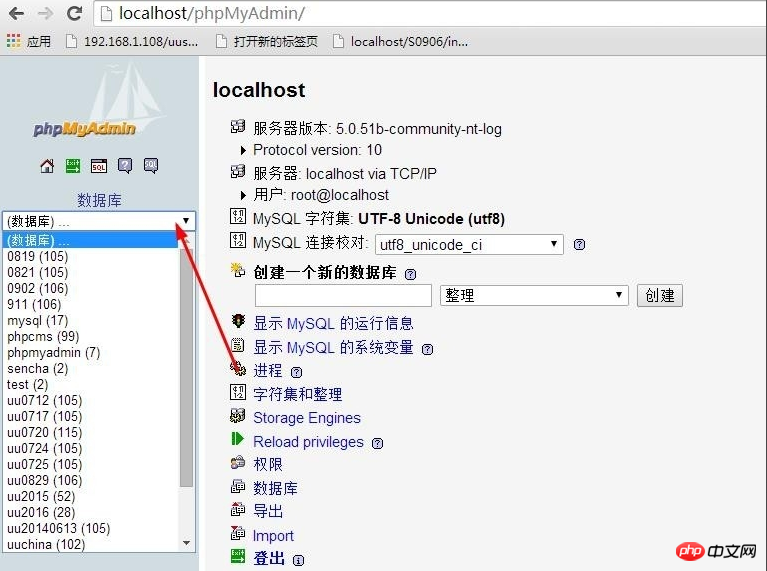767x571 pixels.
Task: Click help icon beside connection collation dropdown
Action: pos(579,245)
